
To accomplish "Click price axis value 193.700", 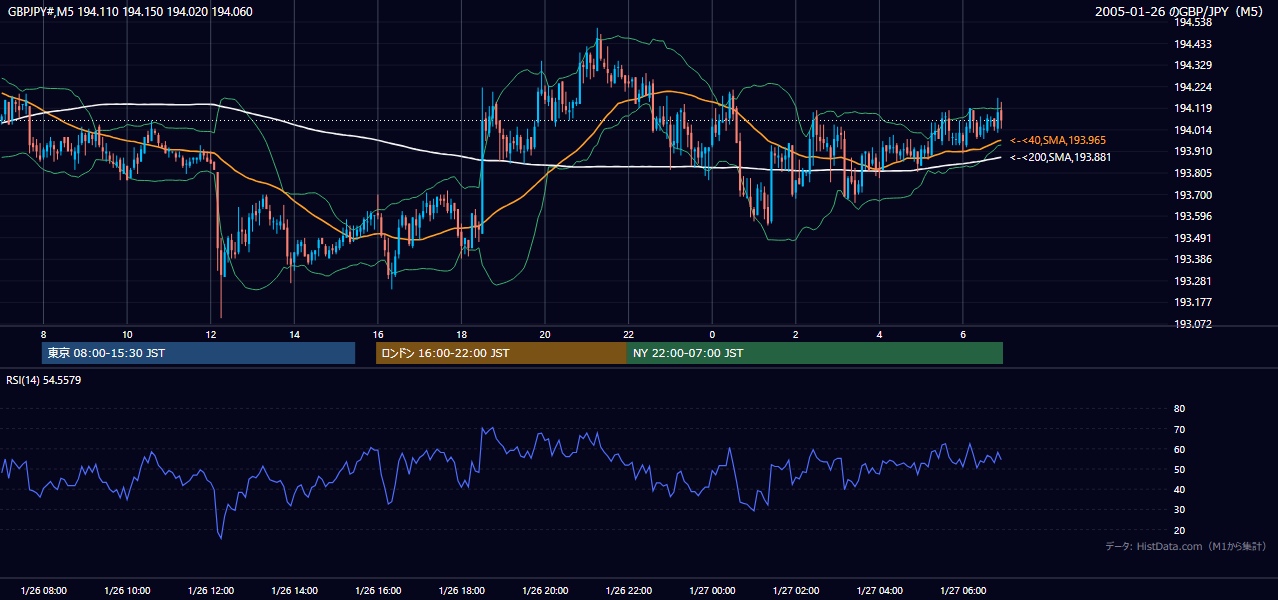I will tap(1193, 195).
